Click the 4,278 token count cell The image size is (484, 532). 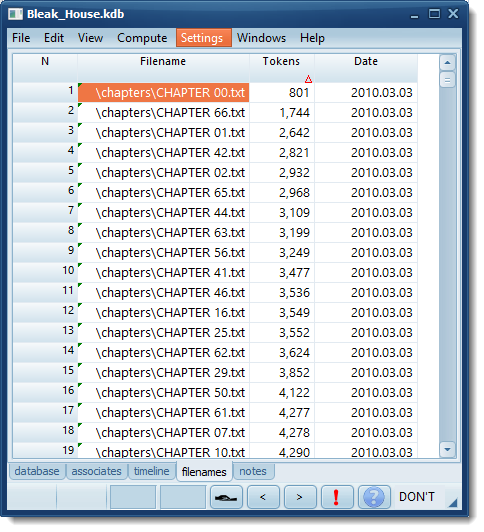click(282, 433)
